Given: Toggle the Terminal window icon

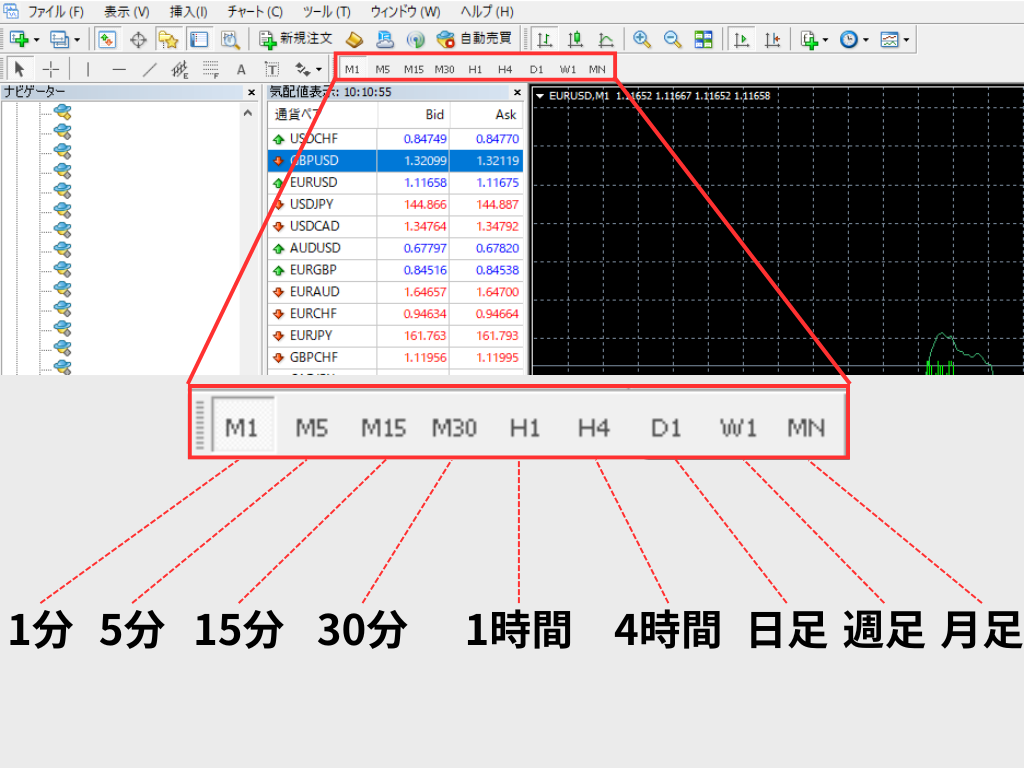Looking at the screenshot, I should (x=199, y=40).
